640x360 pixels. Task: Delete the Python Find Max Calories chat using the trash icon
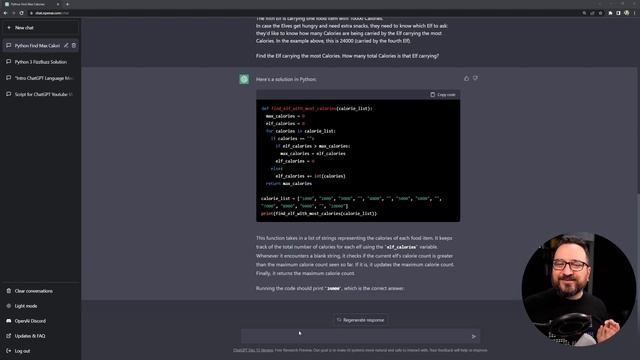coord(74,45)
